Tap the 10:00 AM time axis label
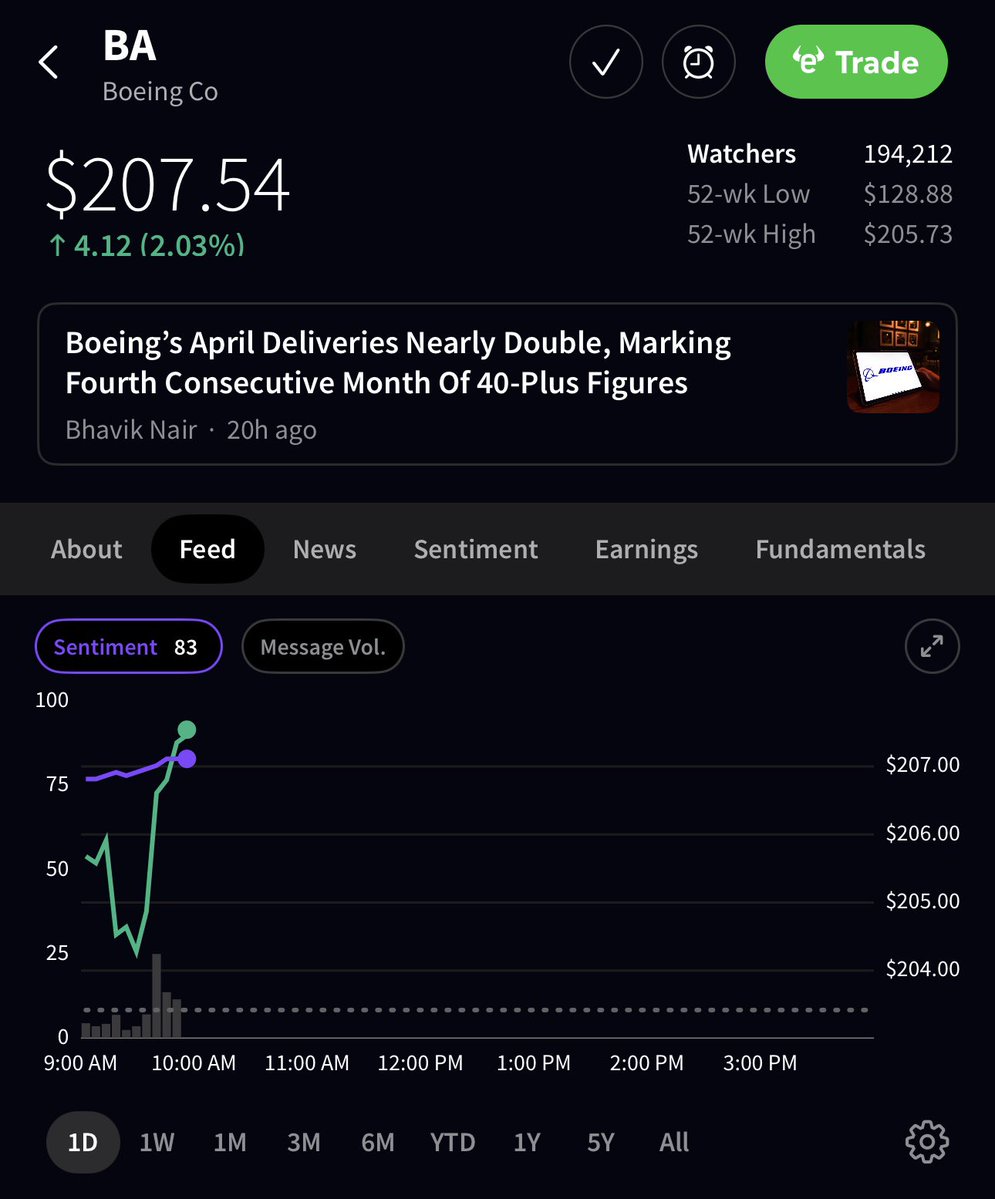 (193, 1063)
